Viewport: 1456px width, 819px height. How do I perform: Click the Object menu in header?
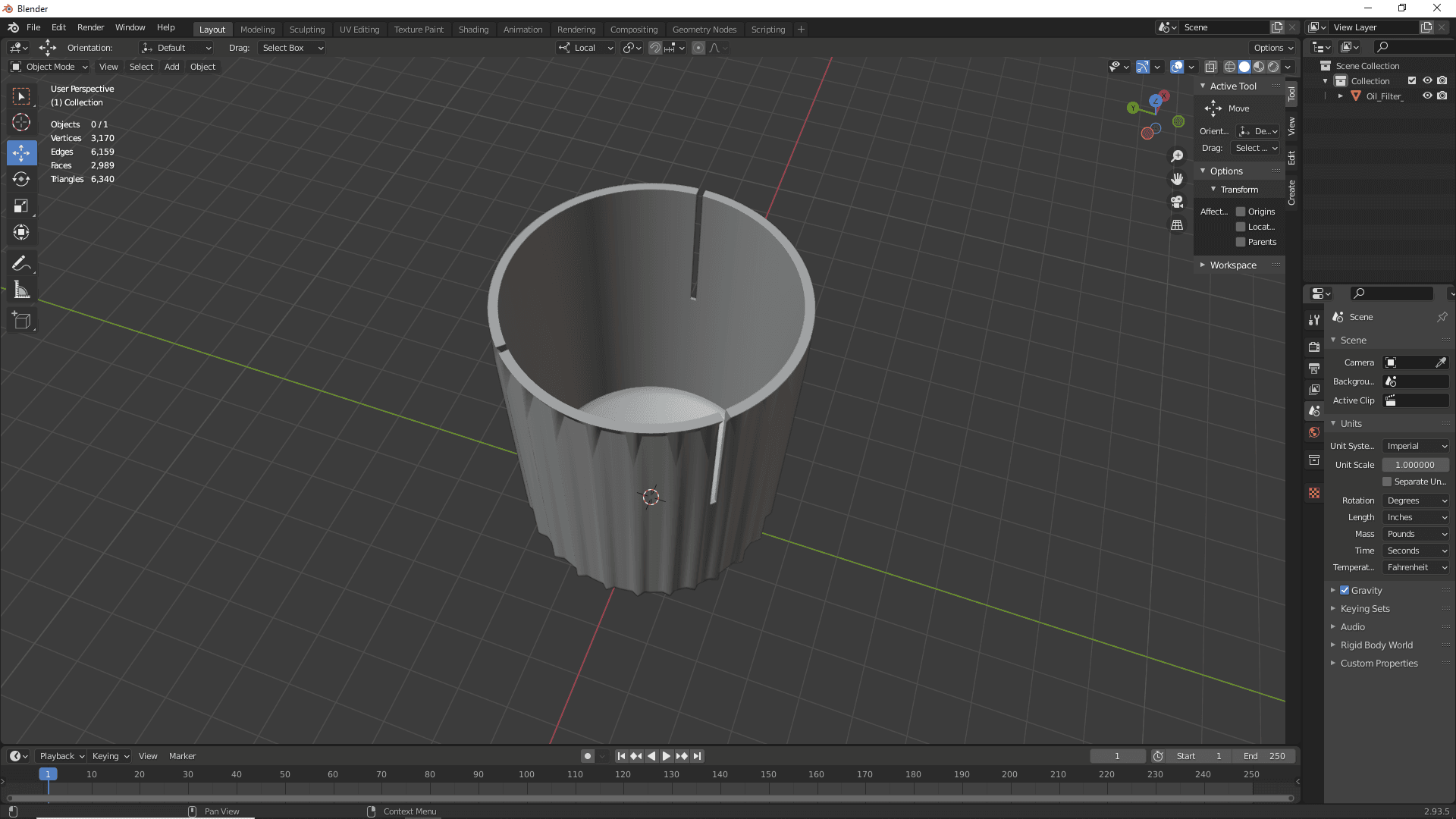202,66
